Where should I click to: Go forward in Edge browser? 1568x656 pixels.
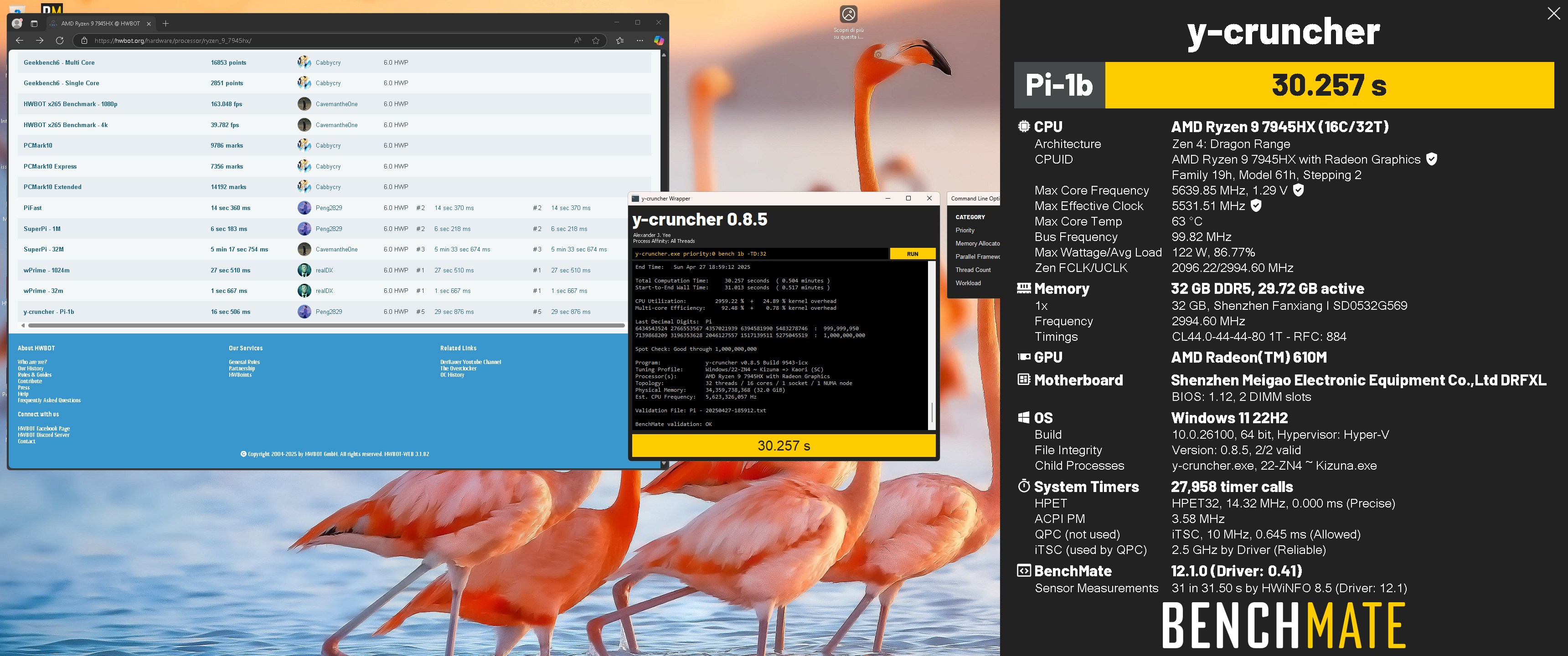coord(40,40)
